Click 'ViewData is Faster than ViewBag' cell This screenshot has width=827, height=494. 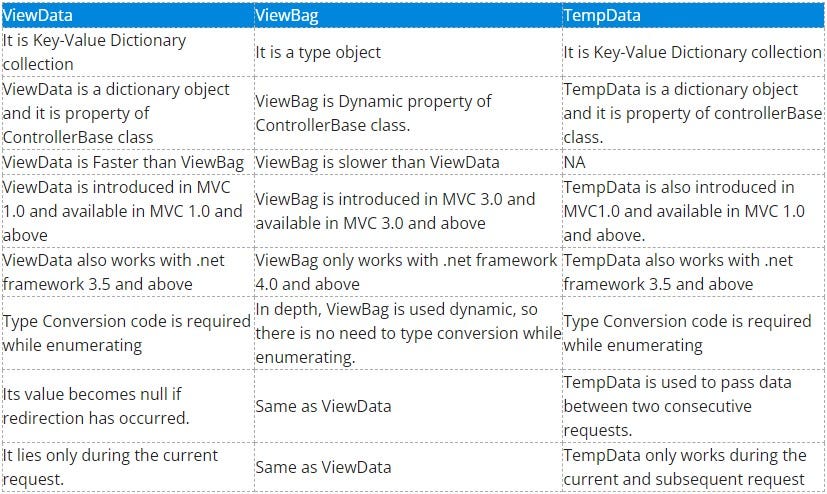[x=128, y=162]
